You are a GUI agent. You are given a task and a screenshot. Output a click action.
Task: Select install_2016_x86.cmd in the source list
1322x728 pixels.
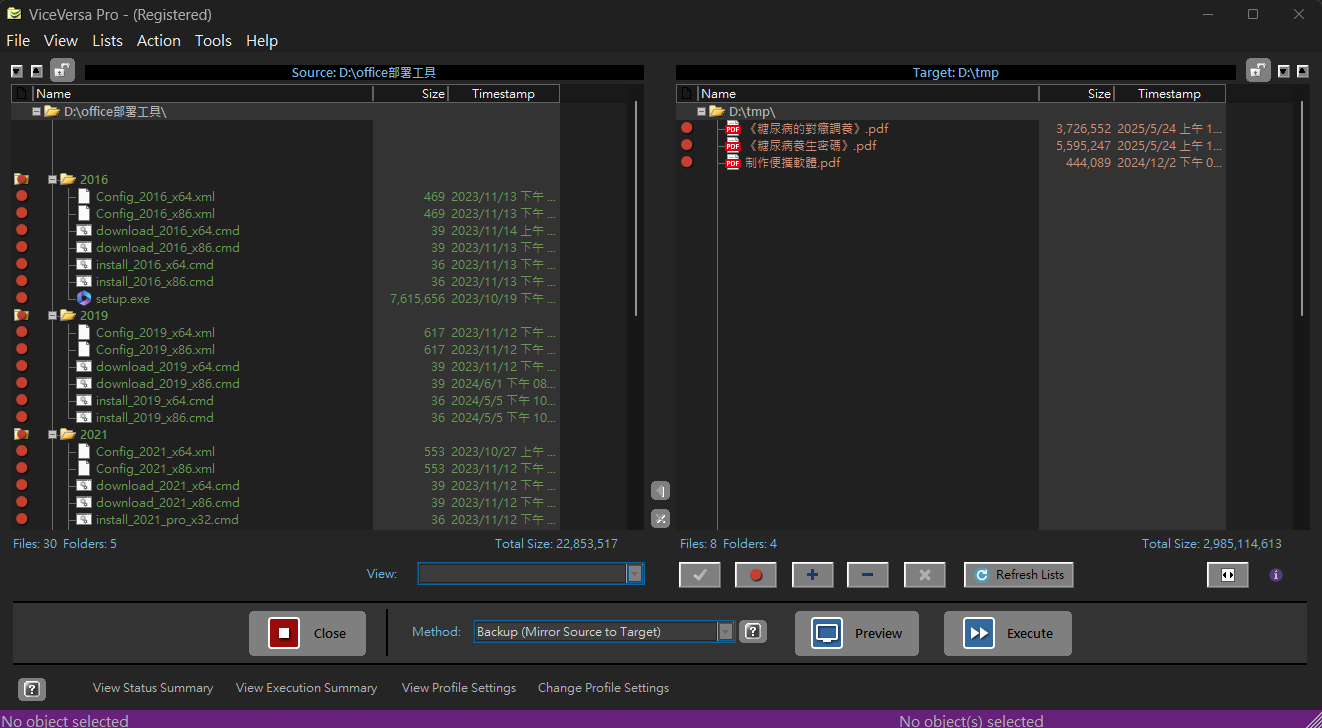click(155, 281)
